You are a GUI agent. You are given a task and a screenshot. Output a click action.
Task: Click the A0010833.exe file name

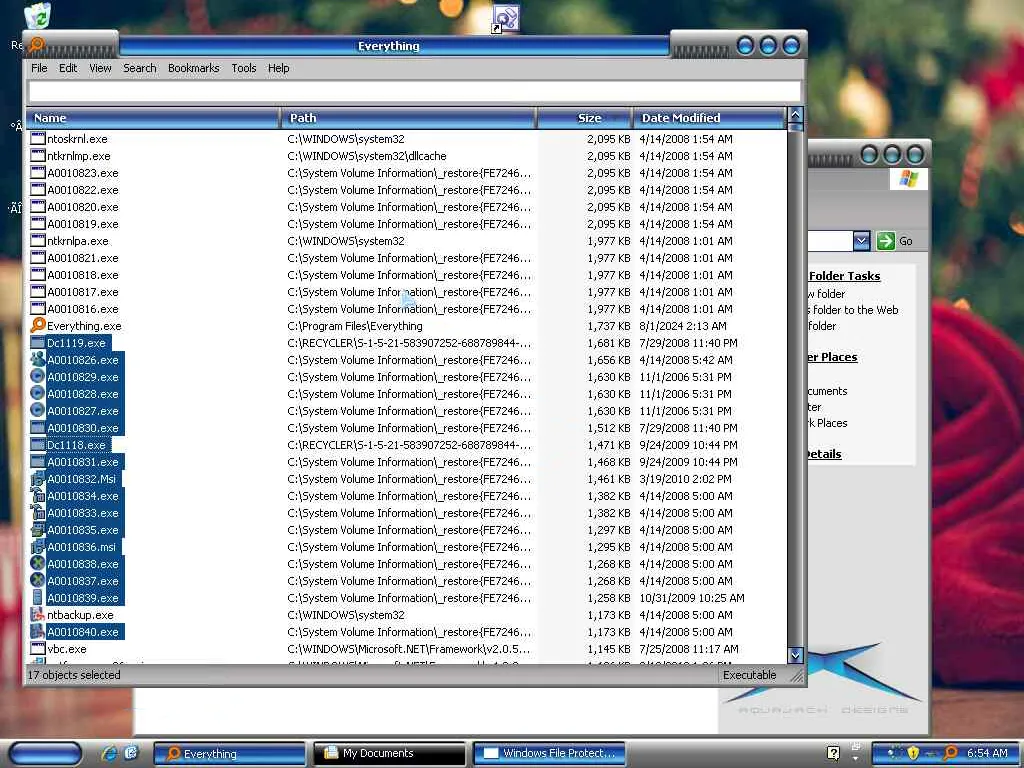coord(83,513)
